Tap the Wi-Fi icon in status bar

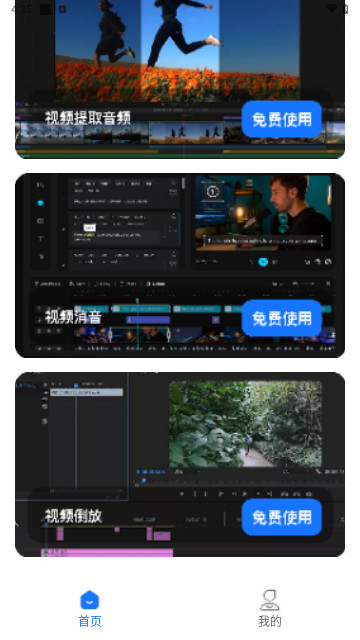point(332,9)
